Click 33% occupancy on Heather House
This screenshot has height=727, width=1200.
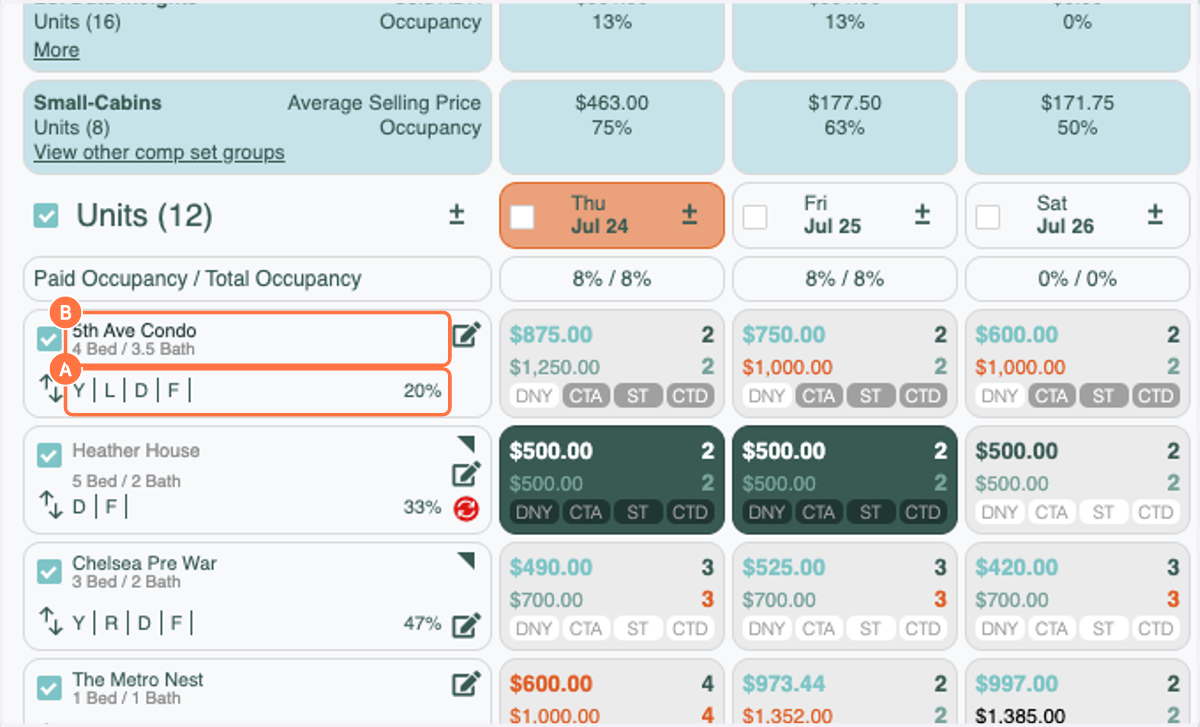[x=422, y=507]
